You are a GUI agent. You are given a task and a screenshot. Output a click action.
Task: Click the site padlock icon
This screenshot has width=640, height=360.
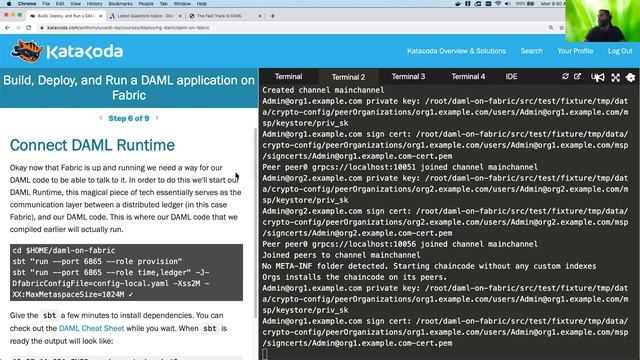click(x=42, y=28)
